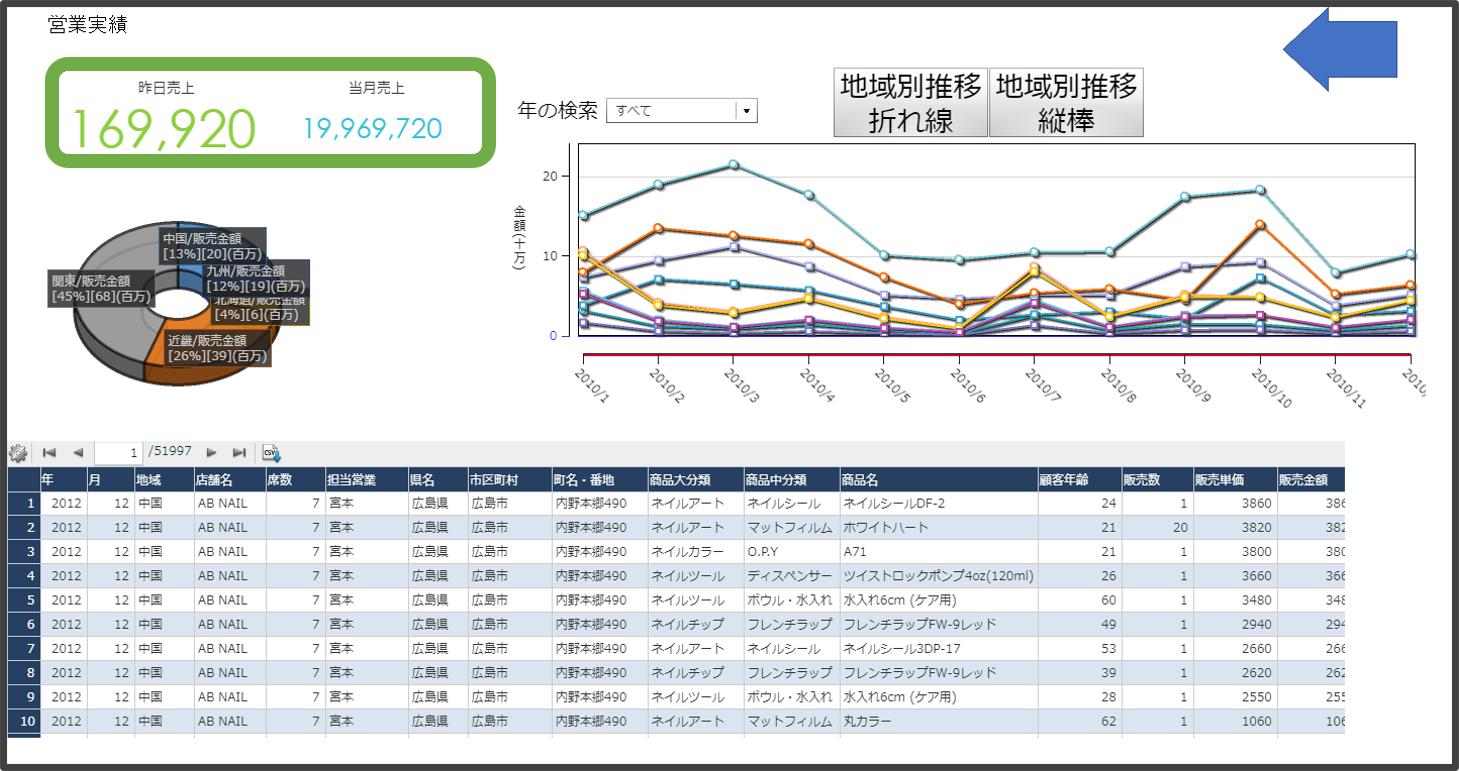The image size is (1459, 771).
Task: Click the blue back arrow
Action: [1339, 45]
